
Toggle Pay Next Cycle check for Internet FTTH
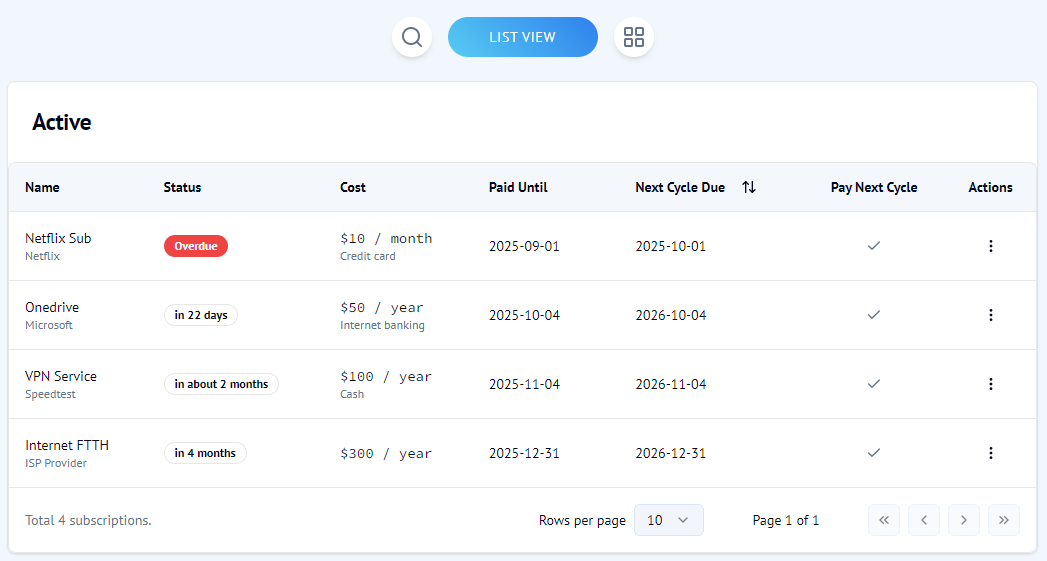pos(873,453)
